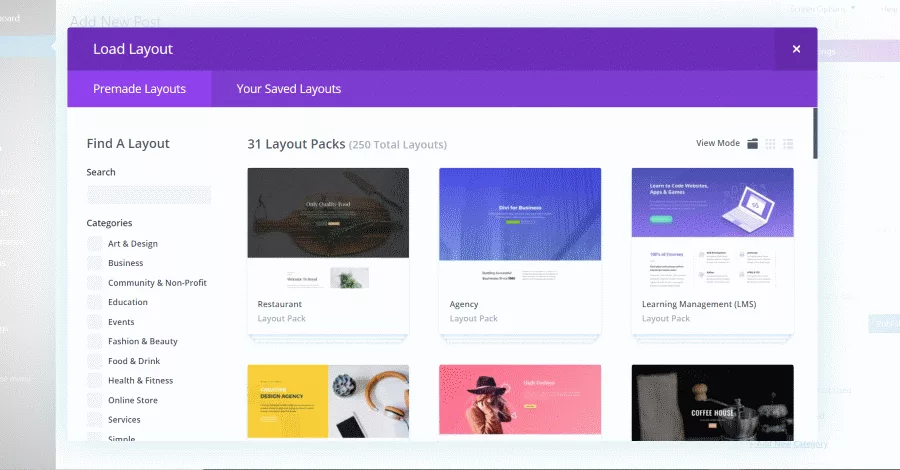Viewport: 900px width, 470px height.
Task: Open the Creative Design Agency pack thumbnail
Action: (x=328, y=401)
